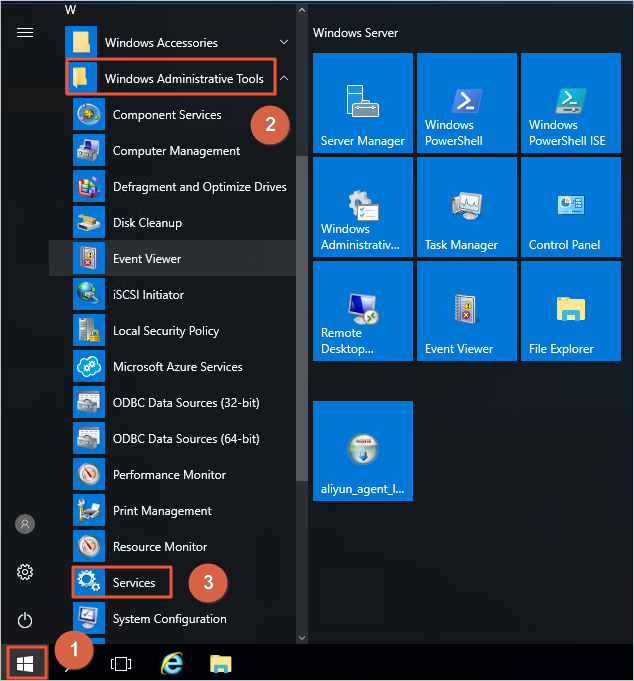Image resolution: width=634 pixels, height=681 pixels.
Task: Expand the Start menu hamburger navigation
Action: 25,33
